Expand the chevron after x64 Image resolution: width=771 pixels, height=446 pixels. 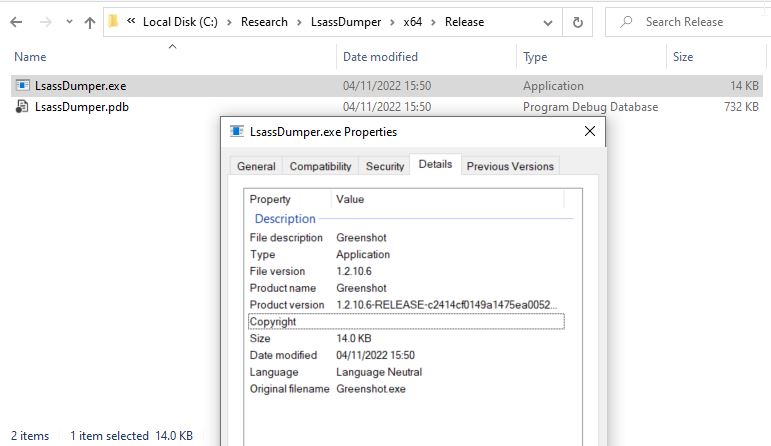[433, 23]
